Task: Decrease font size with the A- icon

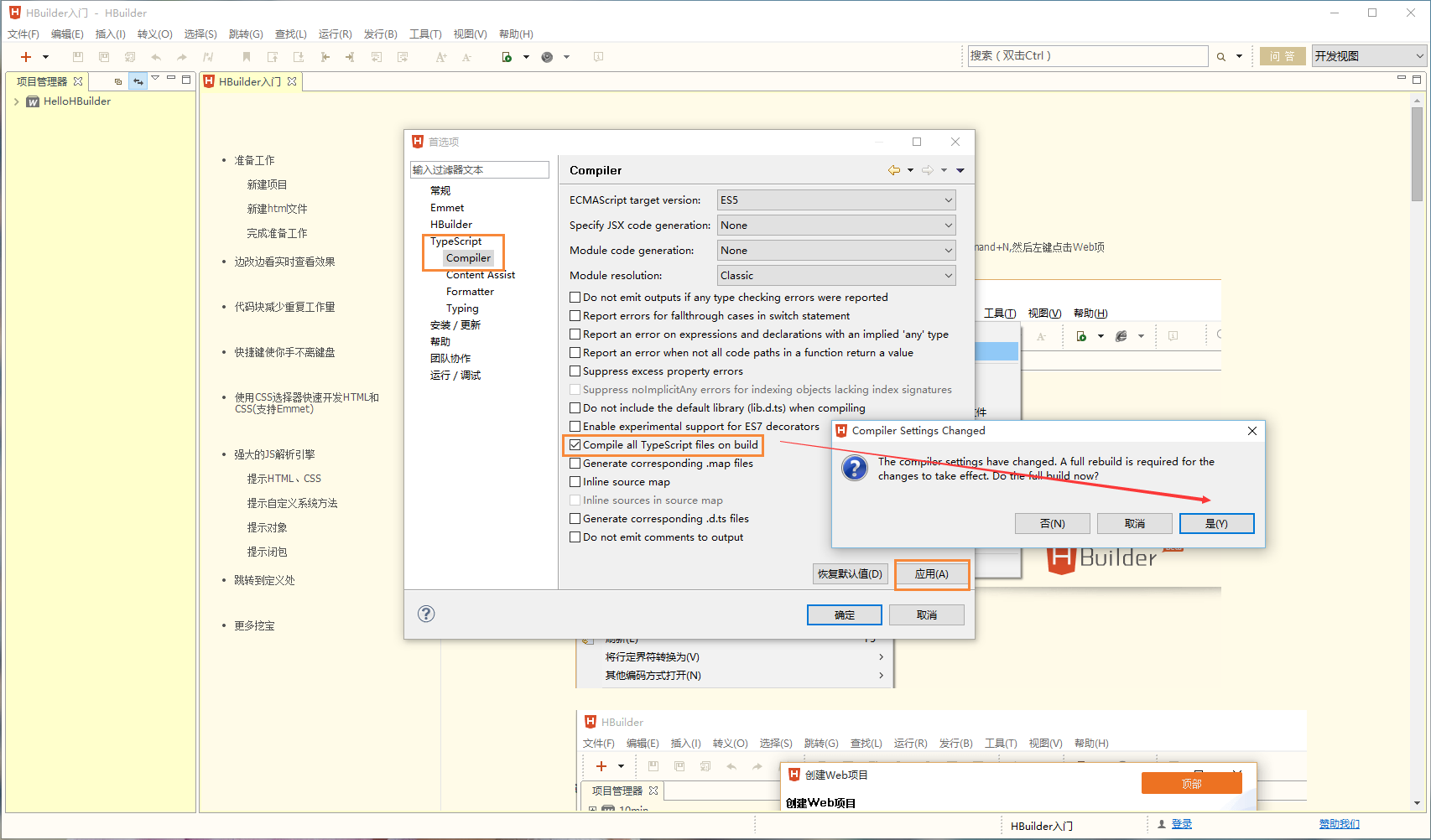Action: [466, 56]
